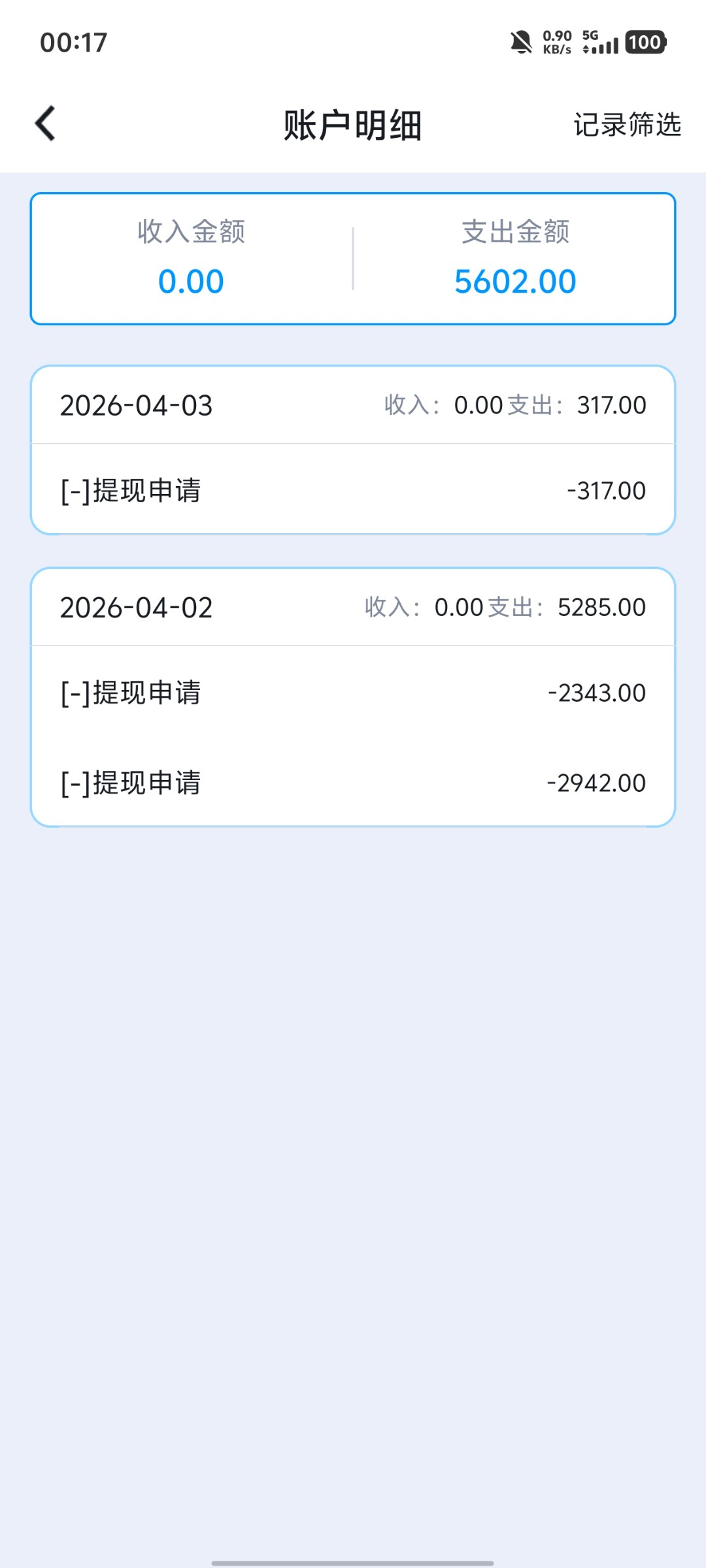Tap the 00:17 clock in status bar
The image size is (706, 1568).
[73, 43]
